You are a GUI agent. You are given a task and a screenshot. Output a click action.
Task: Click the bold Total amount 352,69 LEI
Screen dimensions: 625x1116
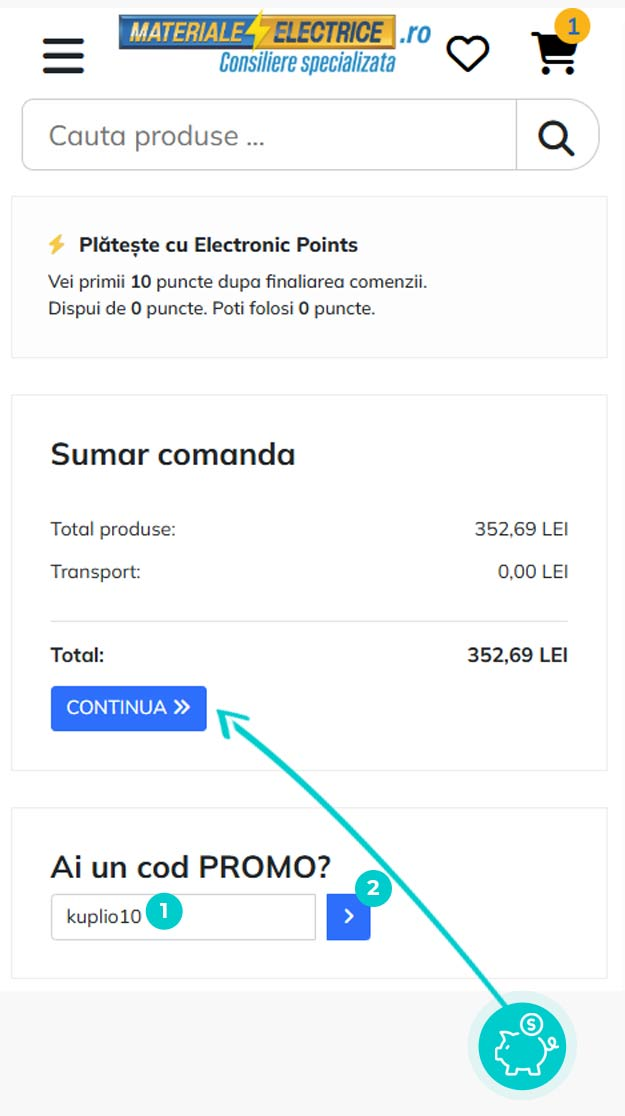(518, 655)
